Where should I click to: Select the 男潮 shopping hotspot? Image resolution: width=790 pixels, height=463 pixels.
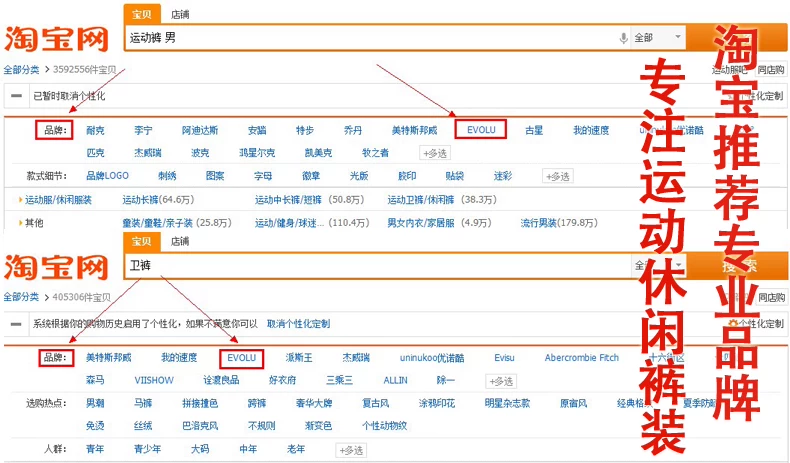[x=95, y=404]
